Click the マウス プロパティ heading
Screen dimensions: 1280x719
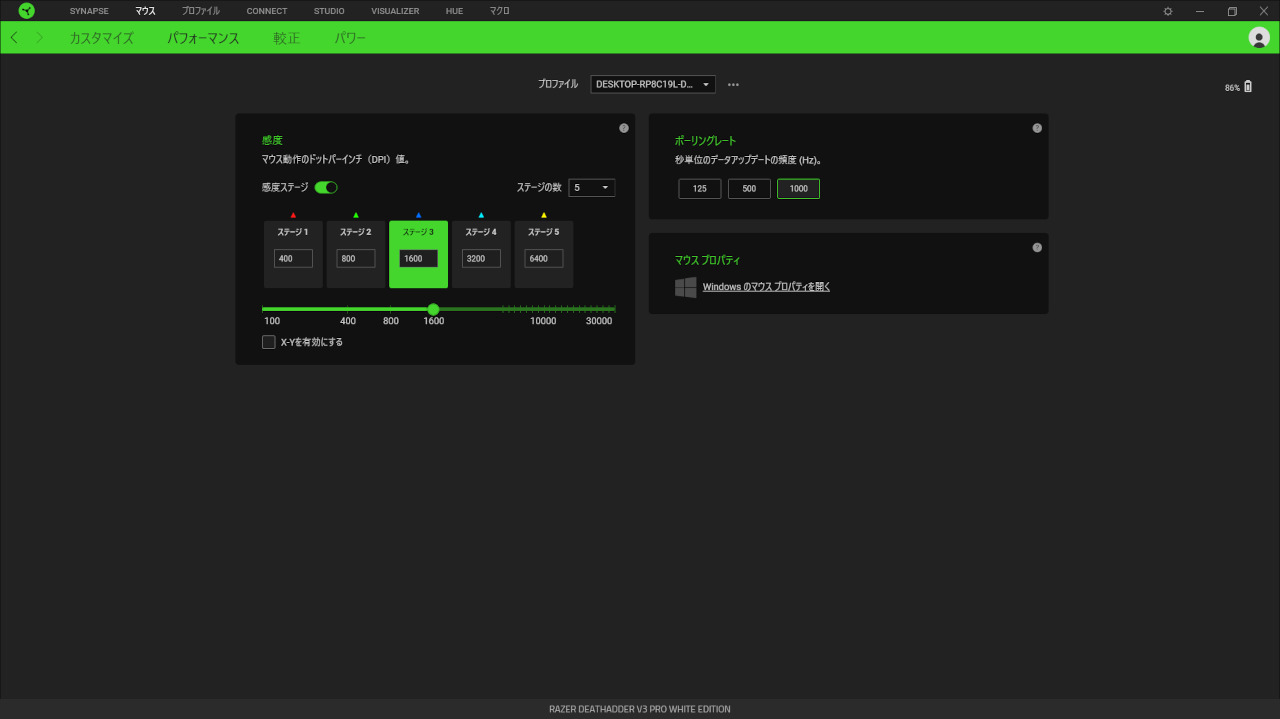click(x=708, y=260)
